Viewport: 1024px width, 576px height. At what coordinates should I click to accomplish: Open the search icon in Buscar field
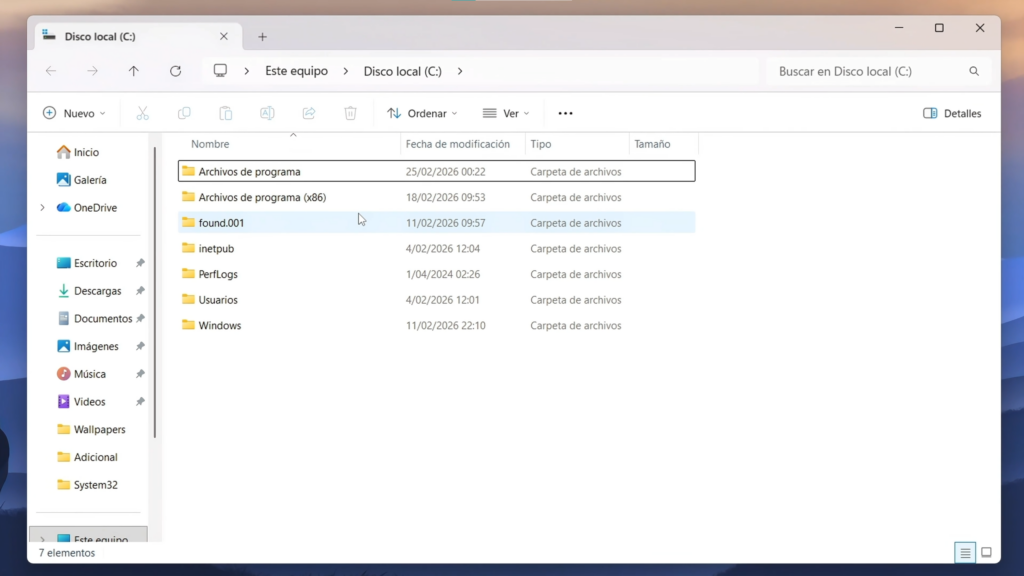(x=973, y=71)
